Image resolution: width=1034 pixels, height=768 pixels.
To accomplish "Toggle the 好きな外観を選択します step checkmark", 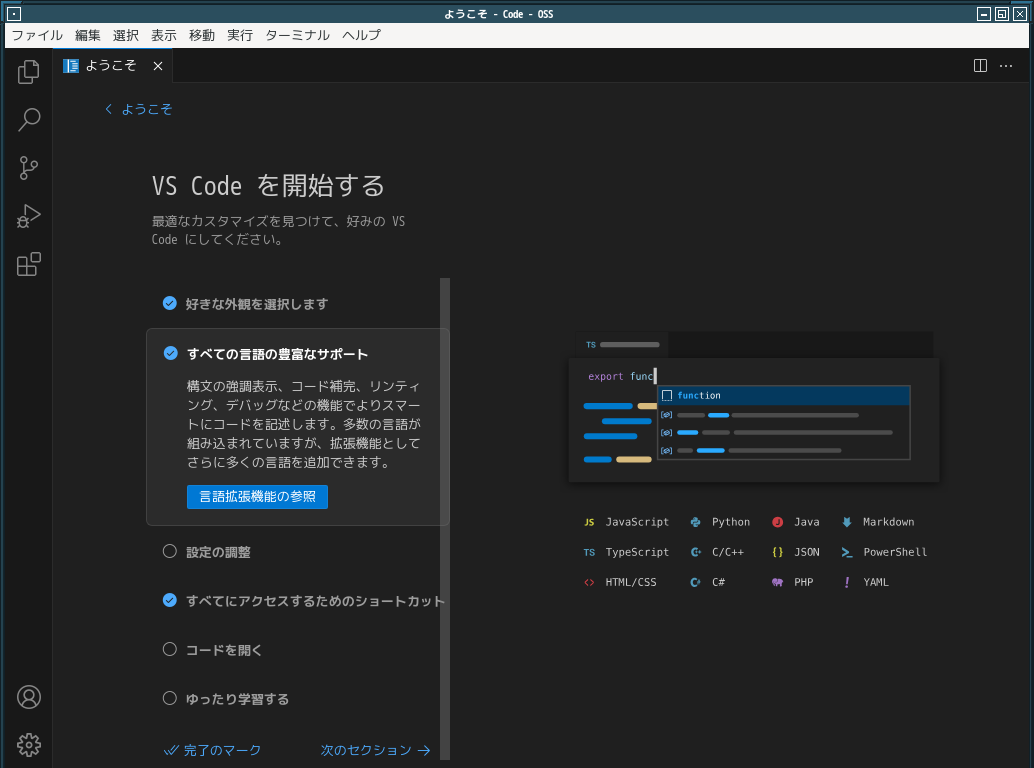I will click(169, 303).
